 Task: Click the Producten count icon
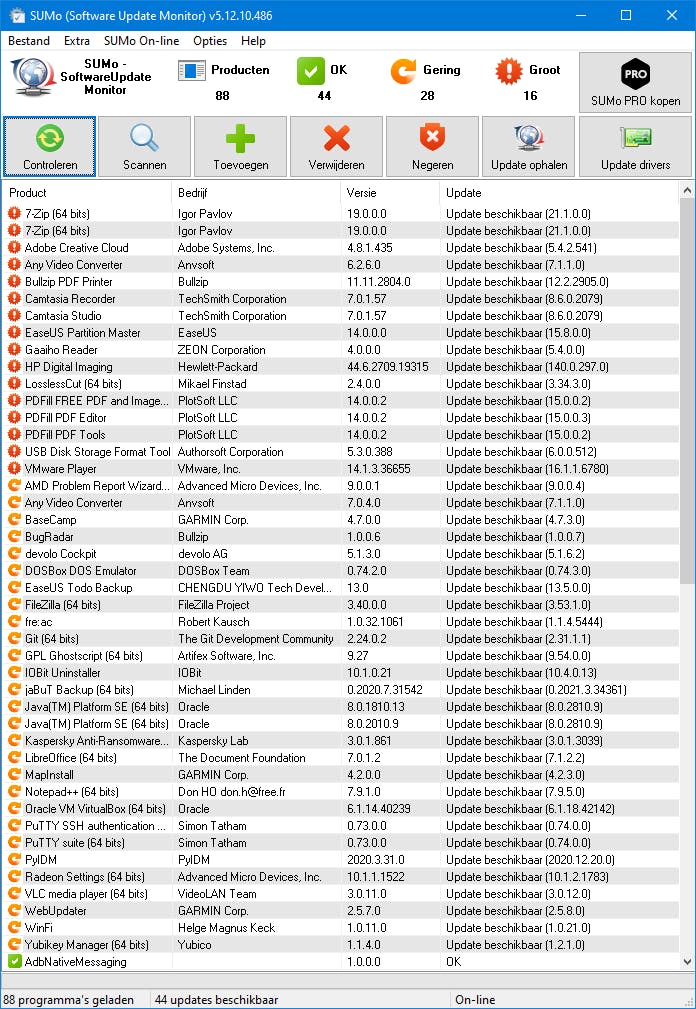point(191,71)
